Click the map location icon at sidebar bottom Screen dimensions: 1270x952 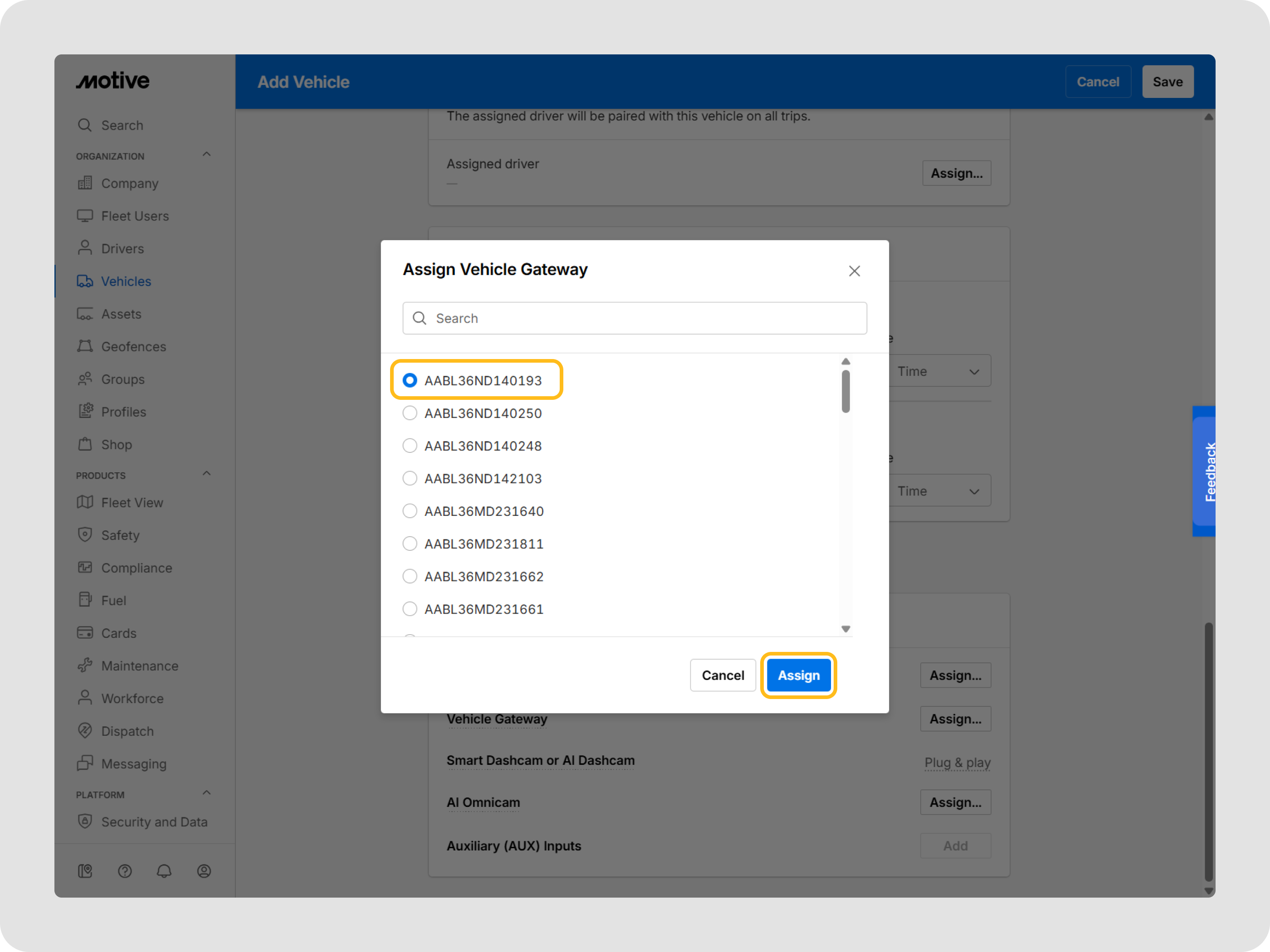point(85,871)
